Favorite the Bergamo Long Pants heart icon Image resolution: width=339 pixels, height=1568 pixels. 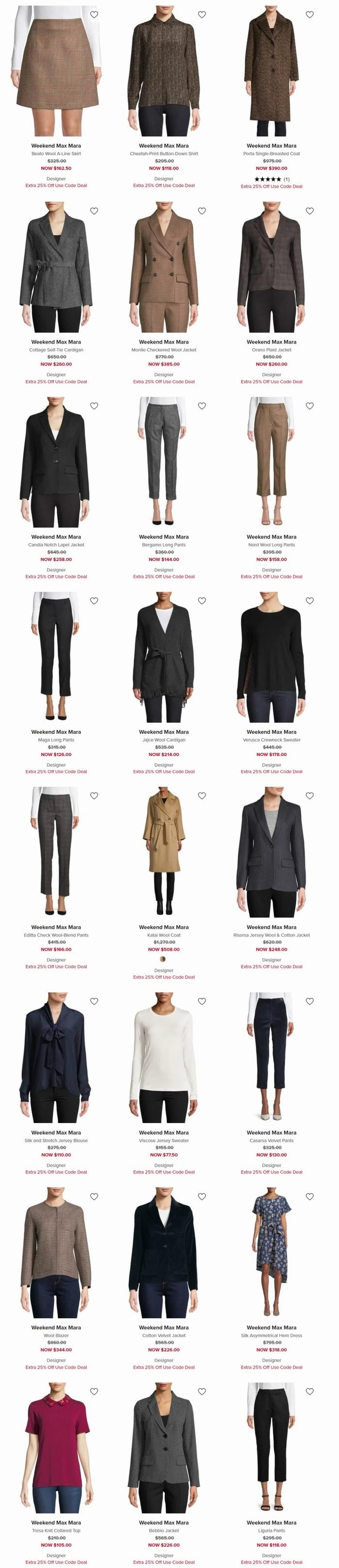point(202,405)
